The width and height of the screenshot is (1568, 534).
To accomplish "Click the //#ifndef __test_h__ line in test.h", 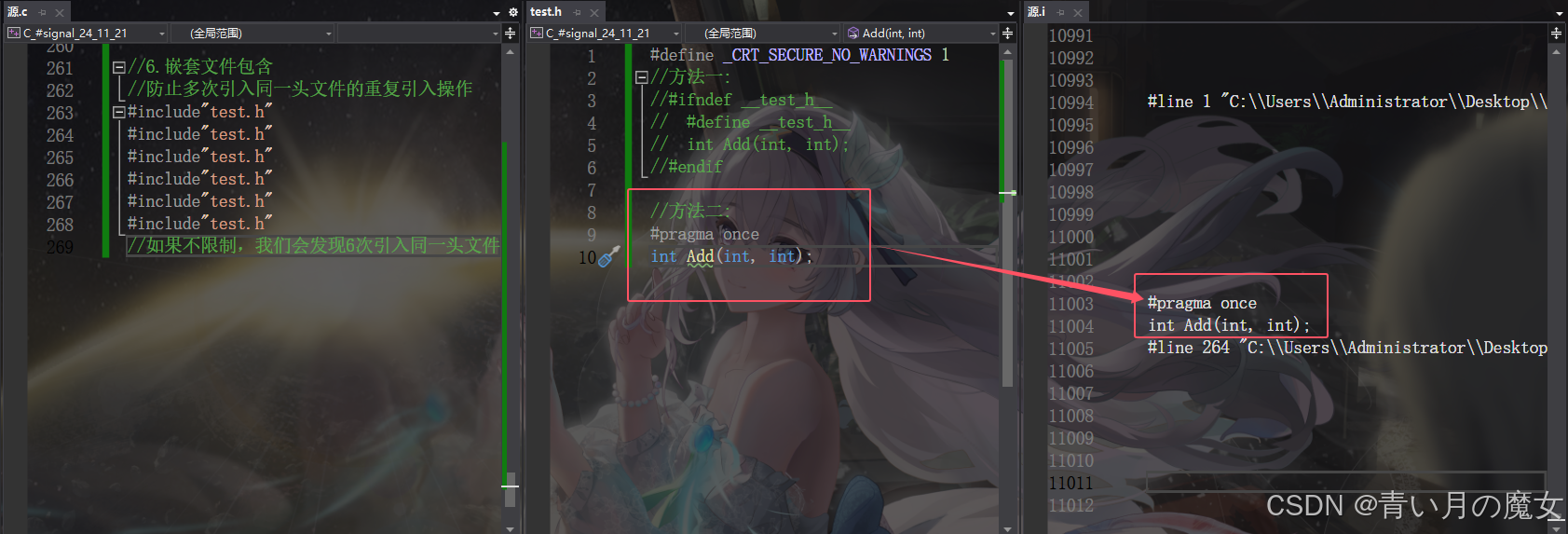I will [742, 100].
